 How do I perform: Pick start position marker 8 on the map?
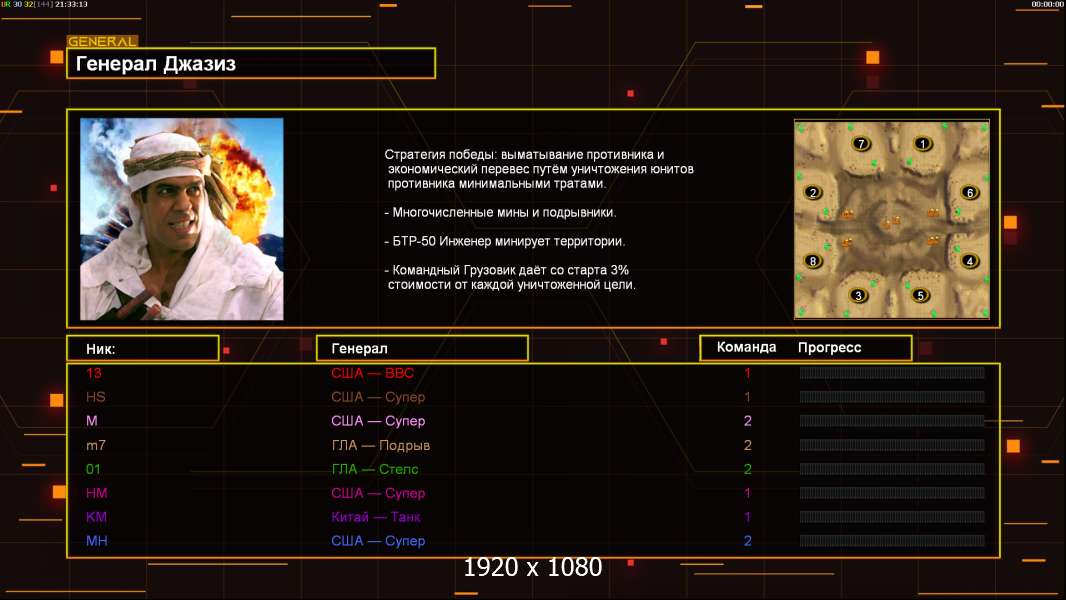click(812, 260)
